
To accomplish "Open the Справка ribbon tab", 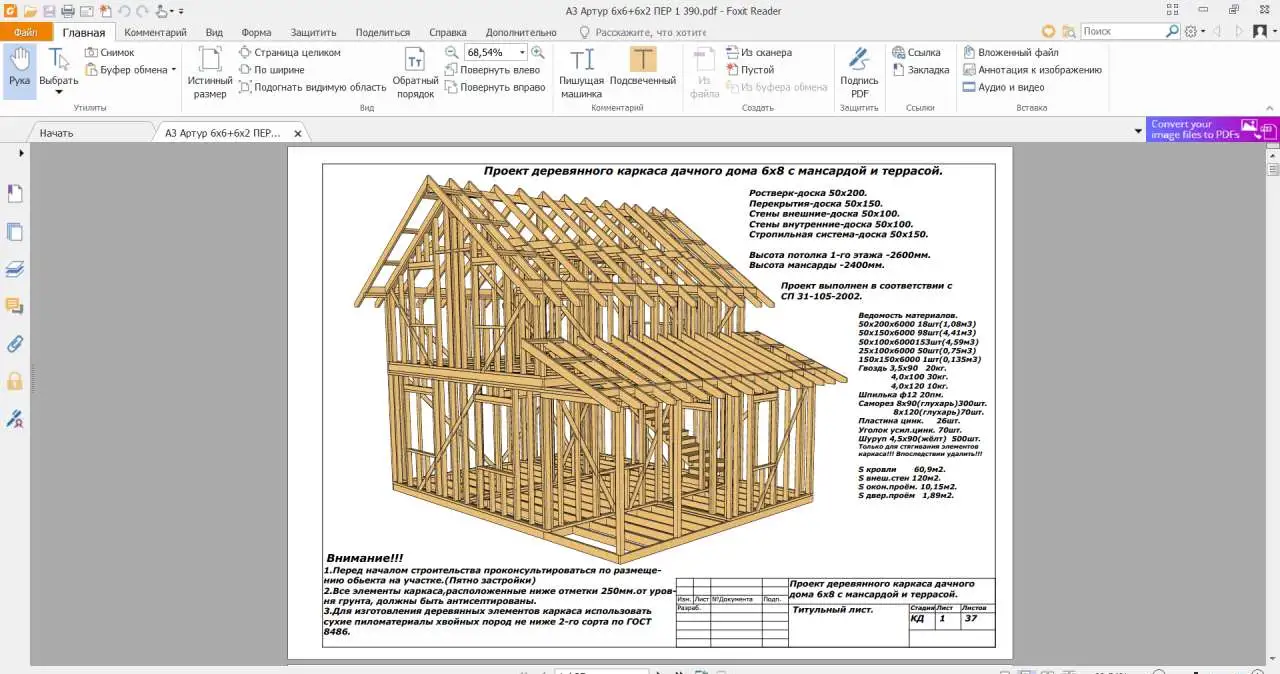I will coord(447,32).
